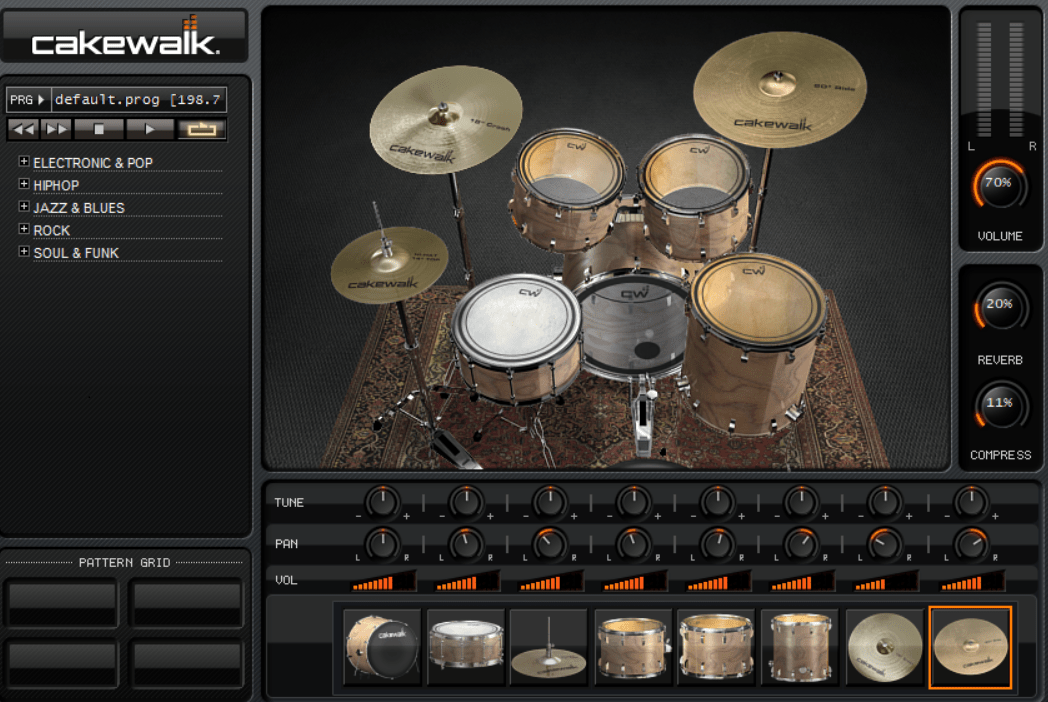Viewport: 1048px width, 702px height.
Task: Select the highlighted ride cymbal pad thumbnail
Action: coord(970,647)
